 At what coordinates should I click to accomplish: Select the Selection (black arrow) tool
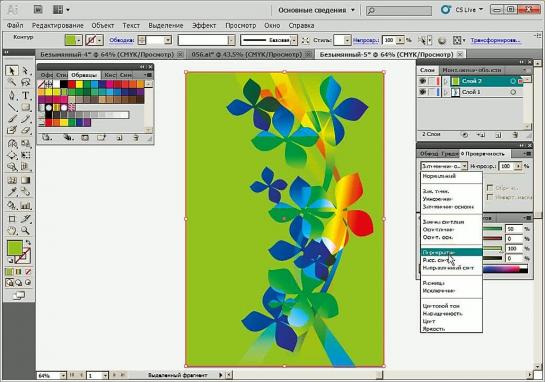[x=11, y=71]
